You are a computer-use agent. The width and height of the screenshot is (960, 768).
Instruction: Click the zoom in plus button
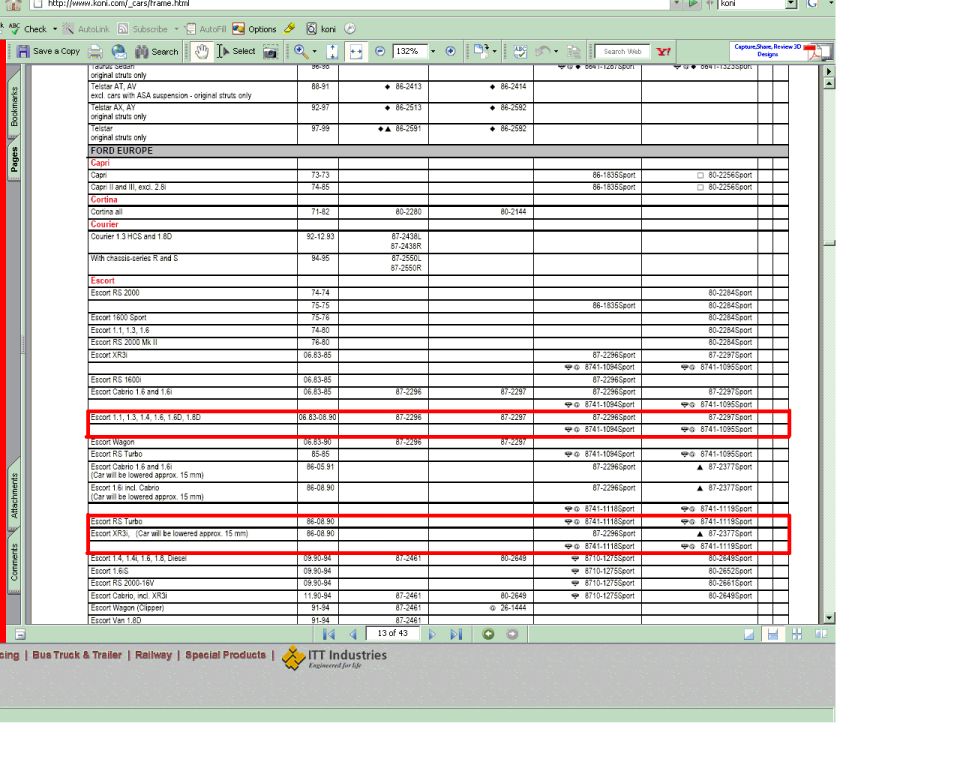(x=451, y=51)
